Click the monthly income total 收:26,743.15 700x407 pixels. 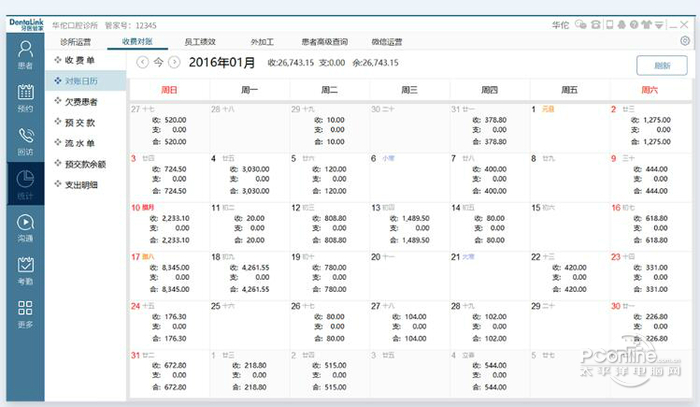[291, 63]
